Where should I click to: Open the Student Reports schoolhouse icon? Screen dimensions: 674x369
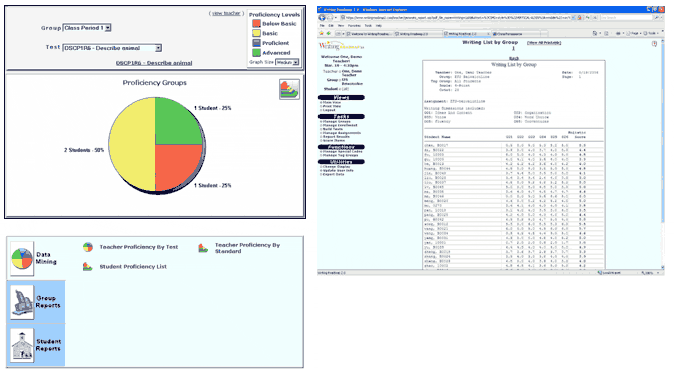(x=21, y=345)
